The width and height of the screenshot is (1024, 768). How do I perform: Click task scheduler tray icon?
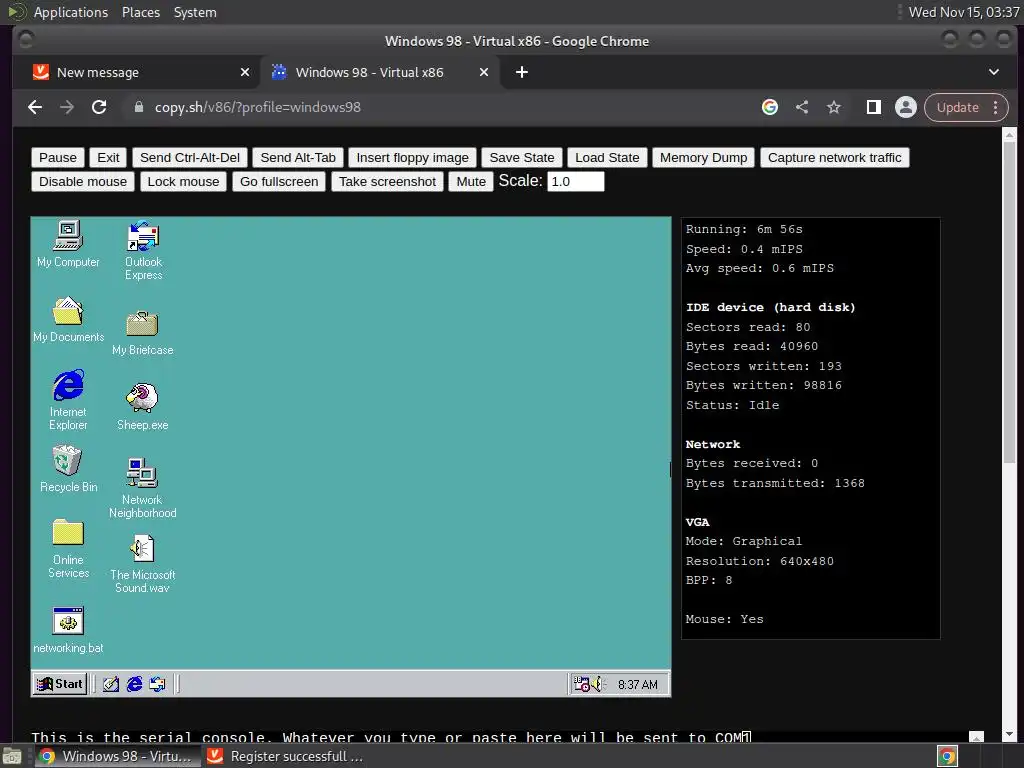[x=581, y=684]
